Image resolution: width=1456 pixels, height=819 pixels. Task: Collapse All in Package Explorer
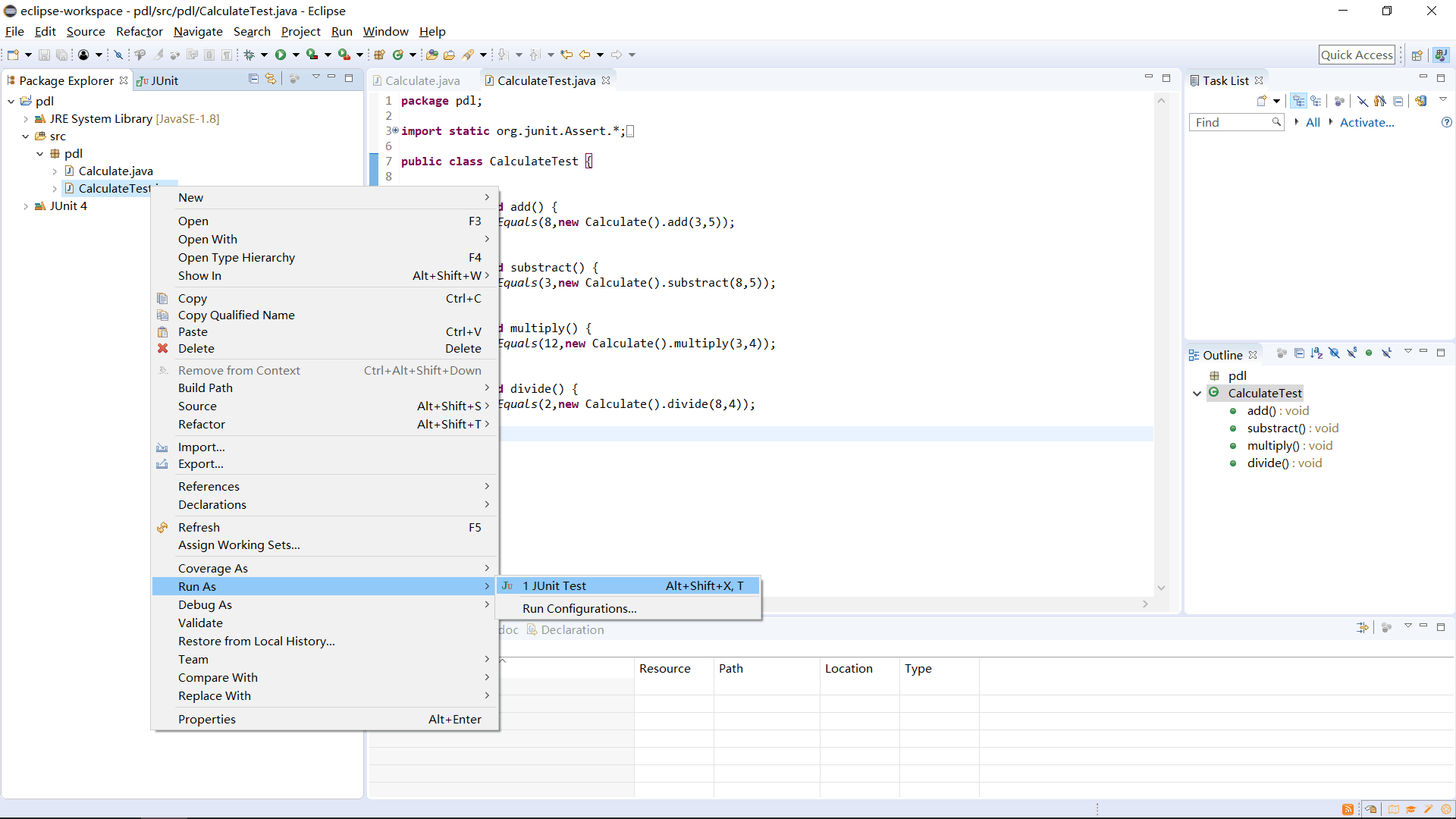[x=253, y=79]
